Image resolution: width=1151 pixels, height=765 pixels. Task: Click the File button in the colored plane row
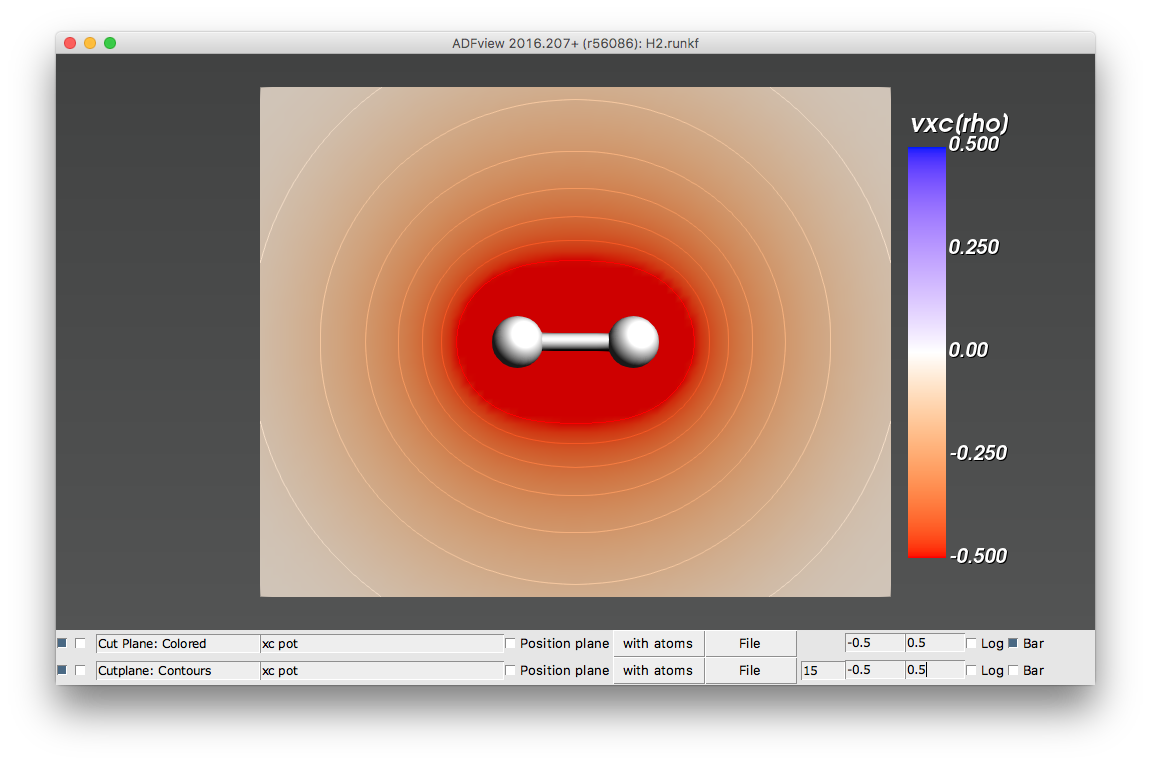pos(749,643)
